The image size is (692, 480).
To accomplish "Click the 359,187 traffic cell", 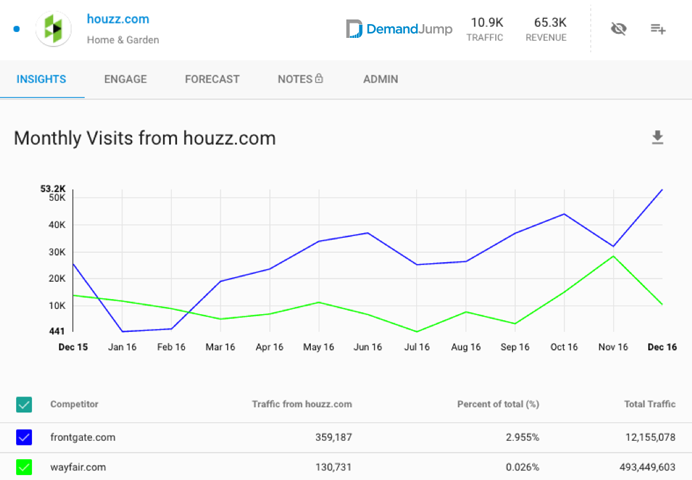I will point(333,437).
